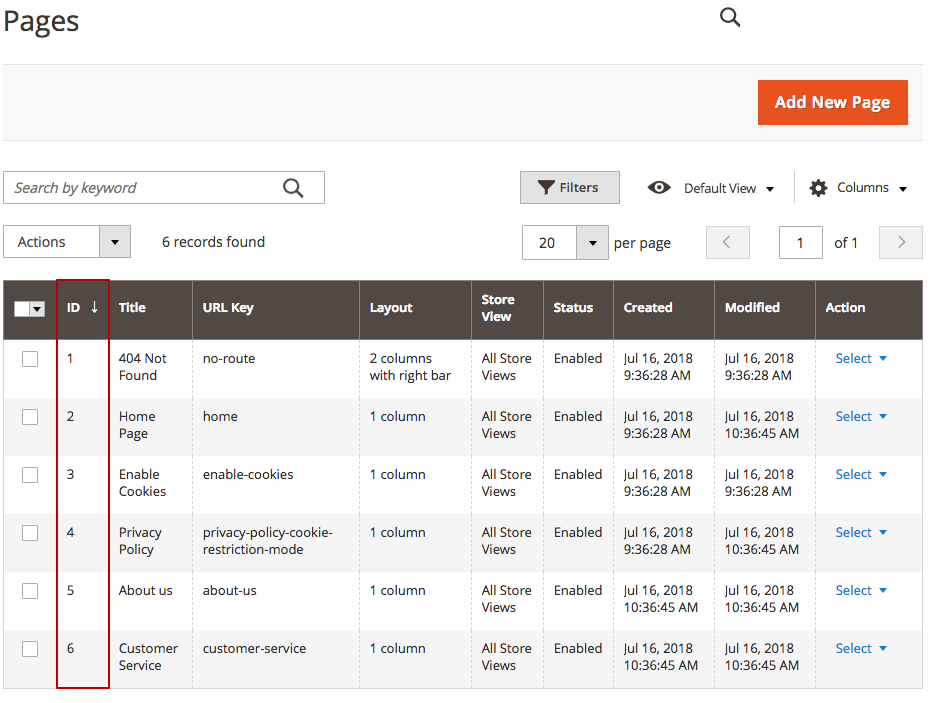Open Select action for Enable Cookies
The width and height of the screenshot is (943, 703).
point(861,474)
